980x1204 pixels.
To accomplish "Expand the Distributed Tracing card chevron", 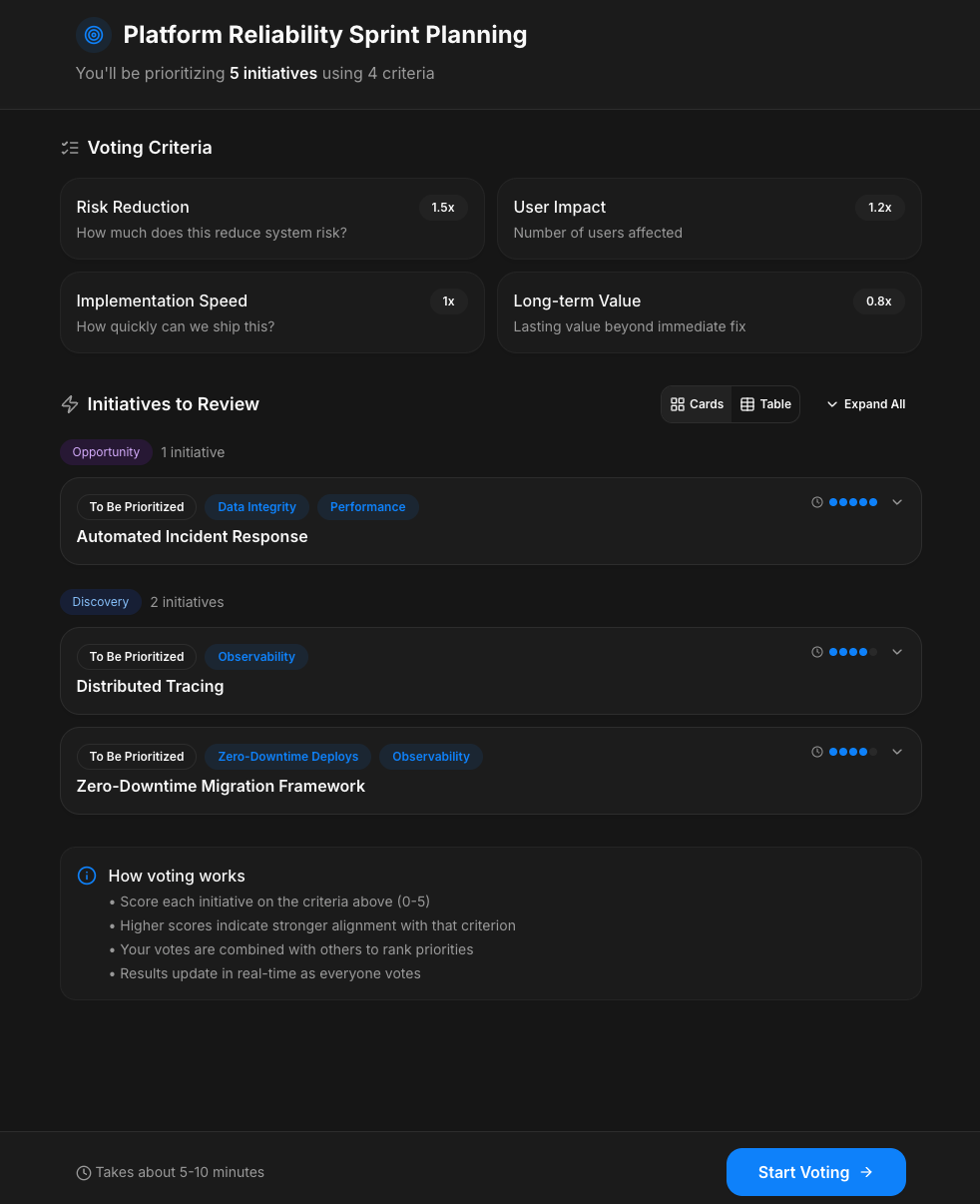I will 897,652.
